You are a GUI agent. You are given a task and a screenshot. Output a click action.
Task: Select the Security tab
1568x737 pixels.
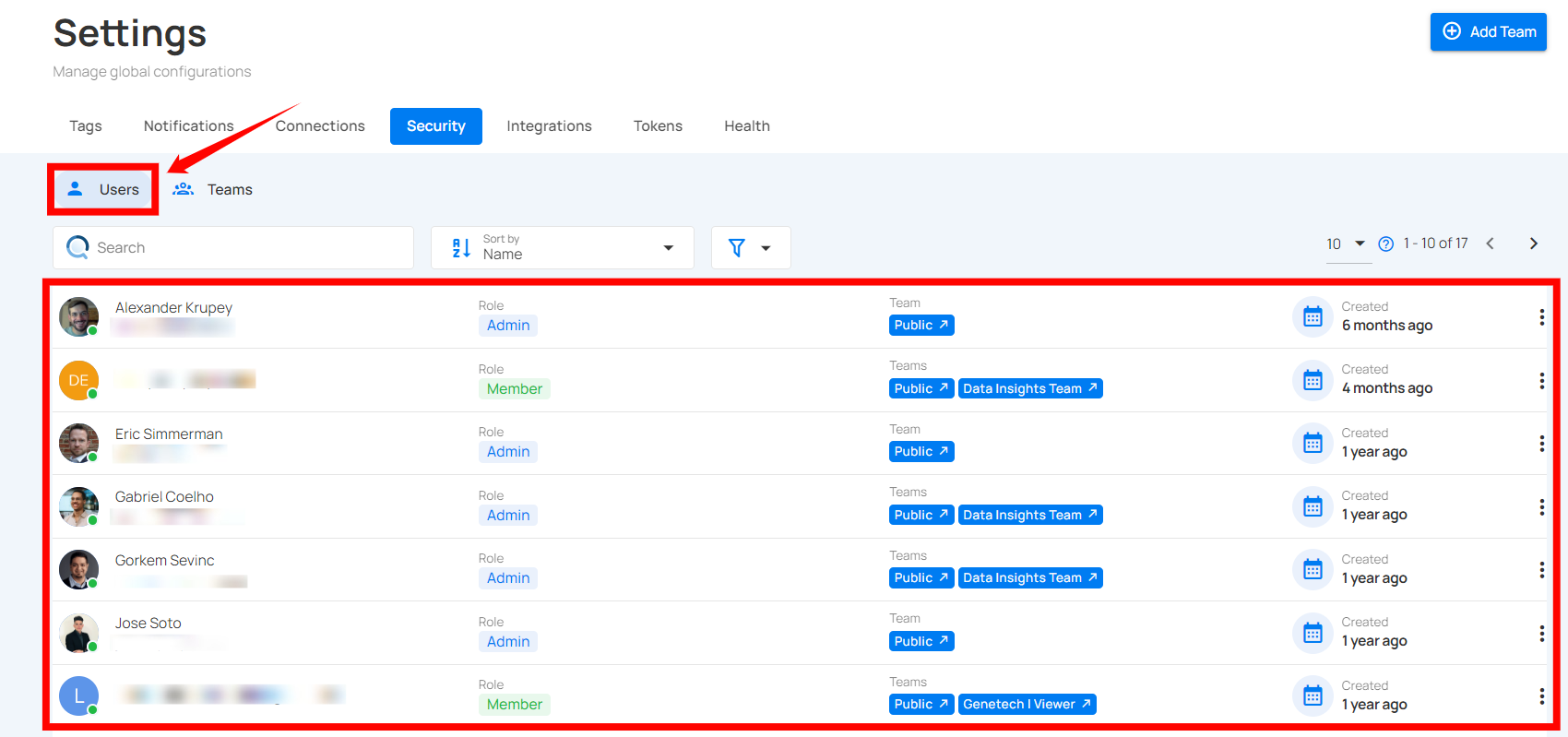[436, 125]
